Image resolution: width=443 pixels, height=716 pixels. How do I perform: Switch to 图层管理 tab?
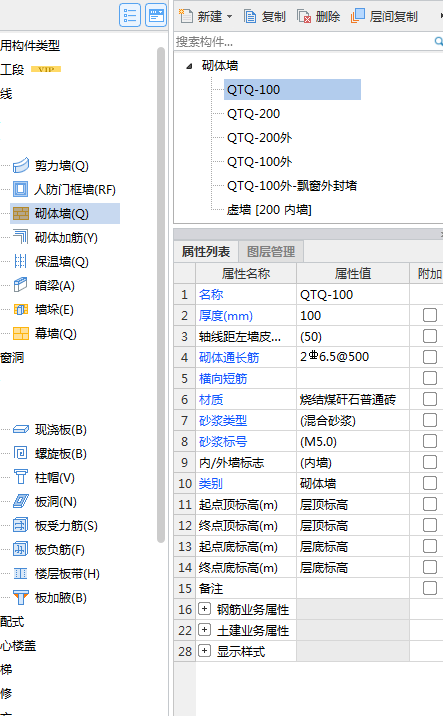(271, 252)
